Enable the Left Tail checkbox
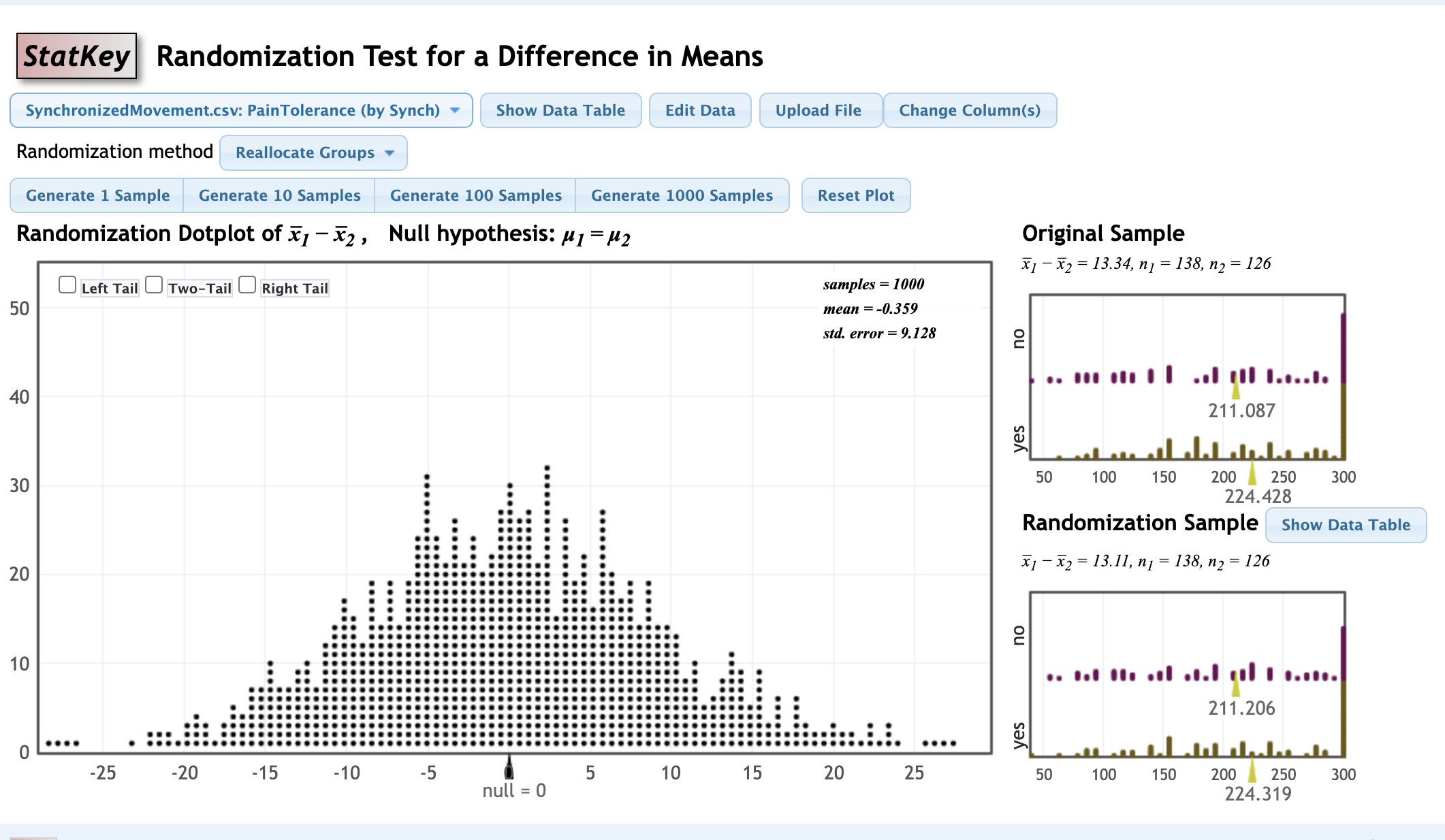 pyautogui.click(x=67, y=284)
